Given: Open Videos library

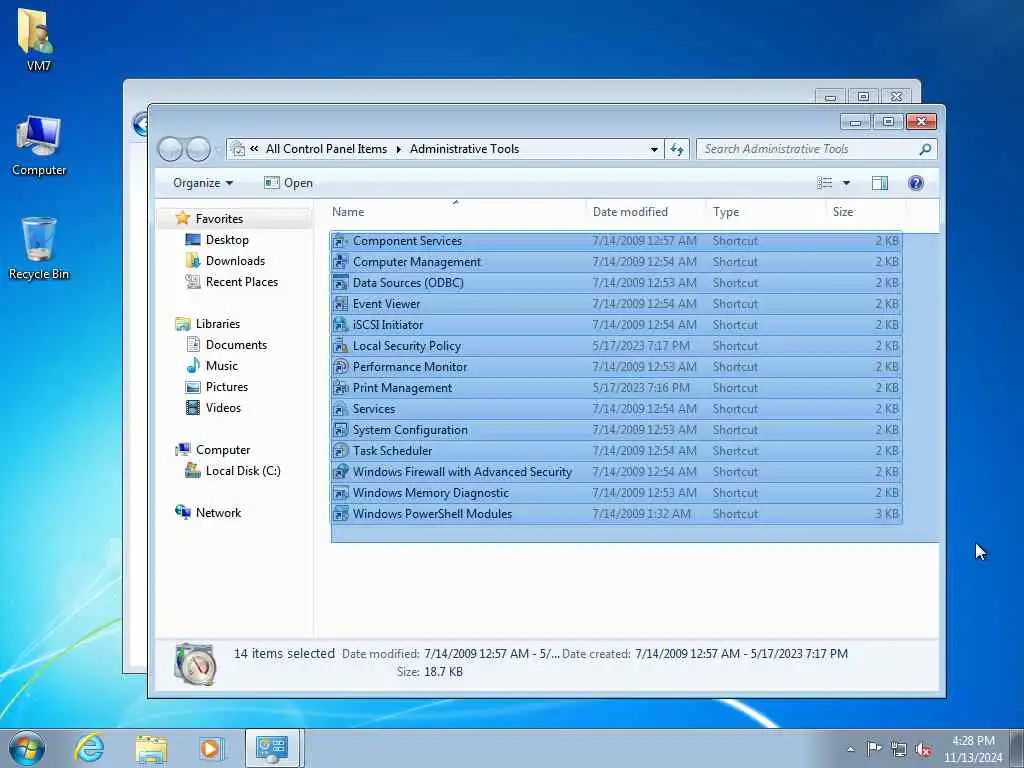Looking at the screenshot, I should tap(223, 408).
